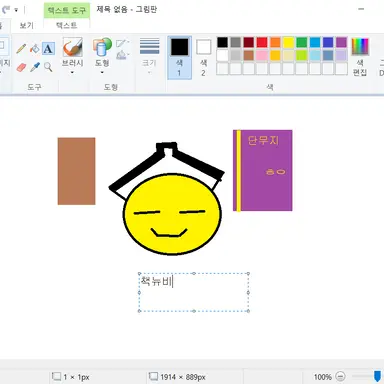Pick the red color swatch
The width and height of the screenshot is (384, 384).
coord(262,42)
